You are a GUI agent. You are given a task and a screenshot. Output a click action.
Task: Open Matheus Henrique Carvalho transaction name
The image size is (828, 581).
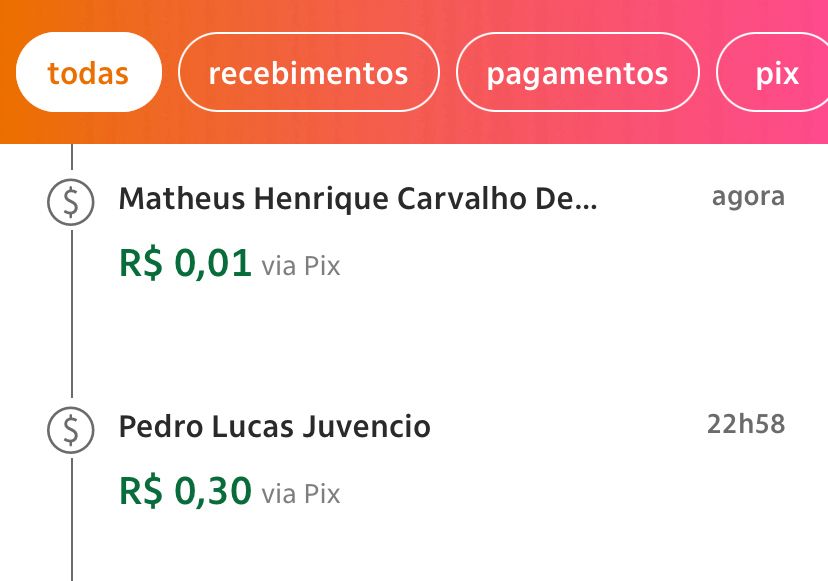pyautogui.click(x=357, y=199)
